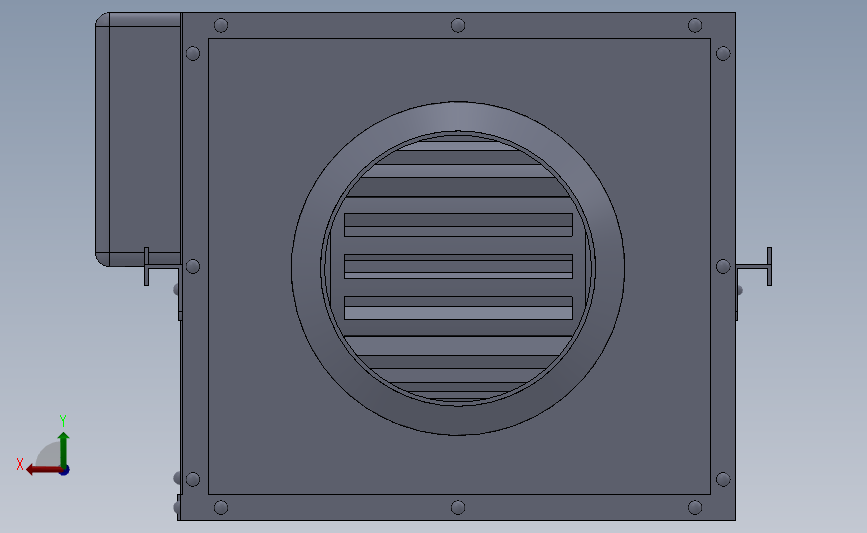The height and width of the screenshot is (533, 867).
Task: Select the middle bolt on the right frame edge
Action: pos(723,266)
